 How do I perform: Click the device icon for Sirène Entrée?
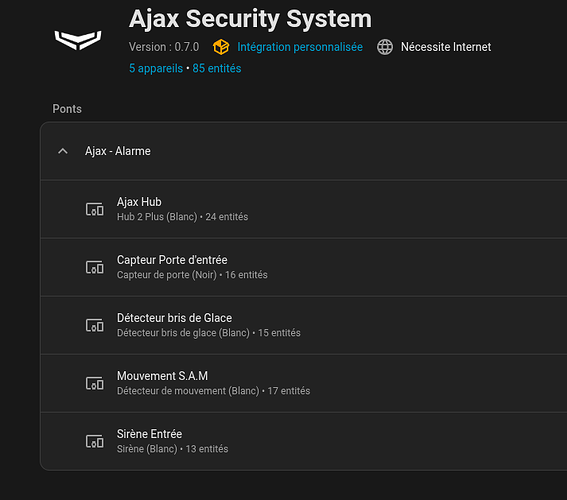pyautogui.click(x=95, y=441)
